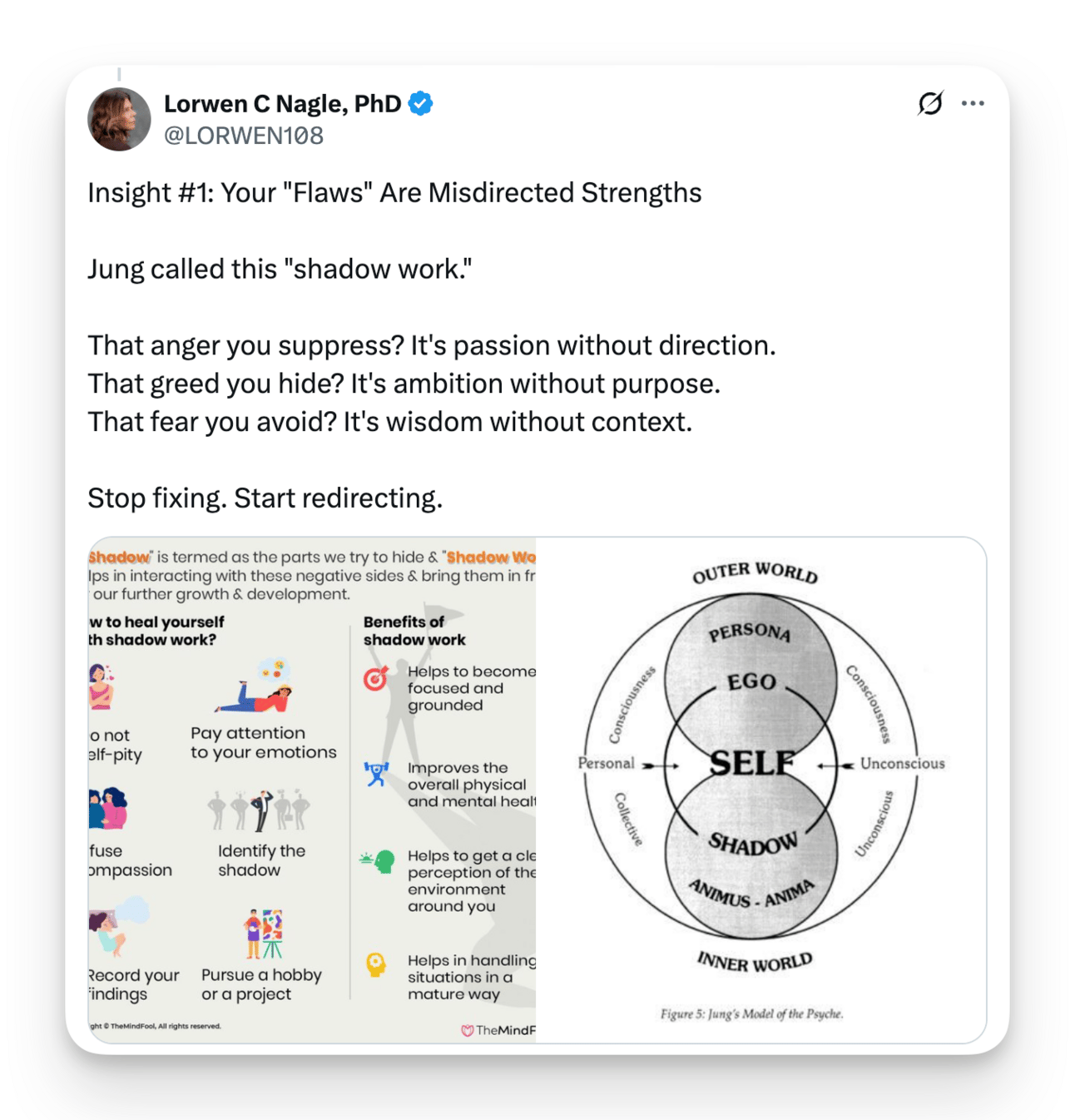1075x1120 pixels.
Task: Open the three-dot more options menu
Action: (973, 103)
